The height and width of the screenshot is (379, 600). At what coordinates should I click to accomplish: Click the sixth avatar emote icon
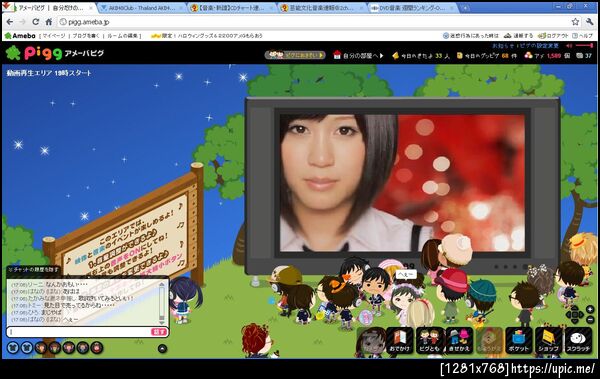coord(83,348)
